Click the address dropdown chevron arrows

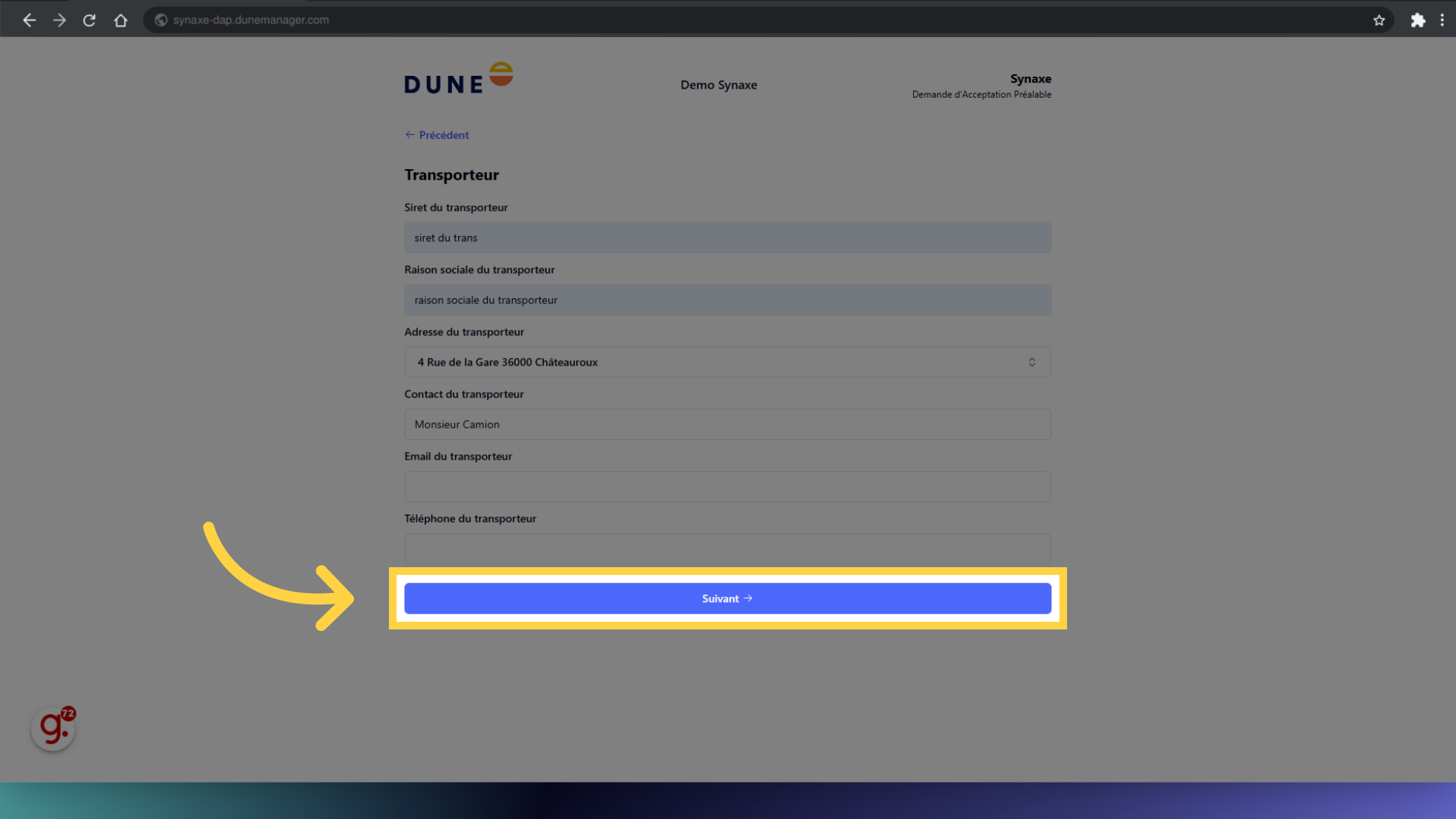coord(1031,362)
